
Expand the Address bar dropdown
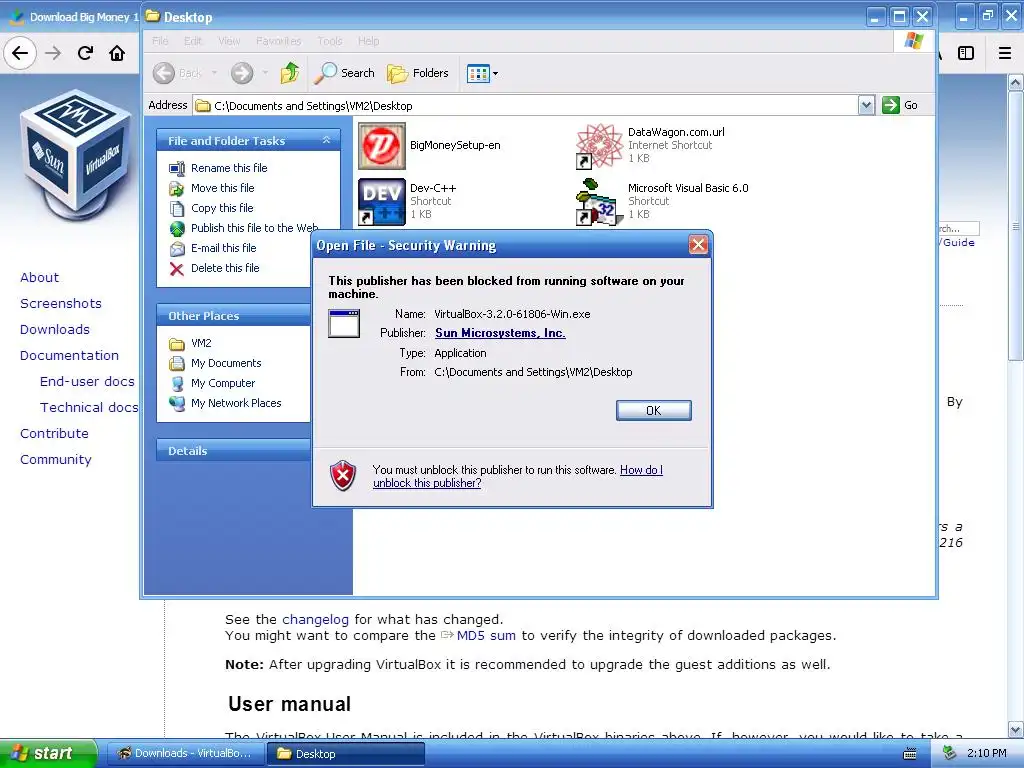coord(866,105)
